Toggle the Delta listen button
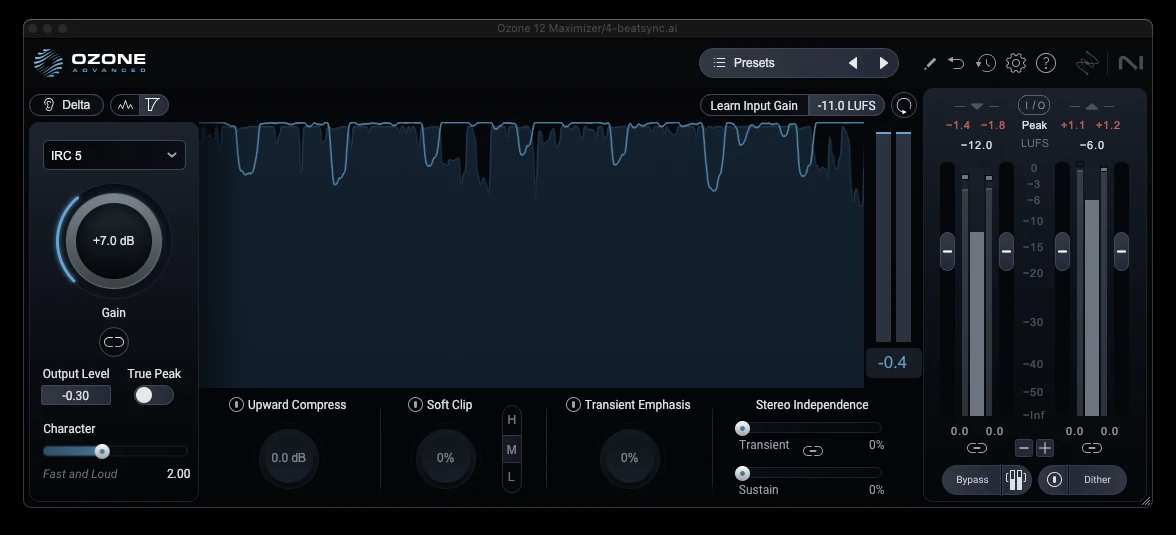This screenshot has height=535, width=1176. (x=67, y=105)
